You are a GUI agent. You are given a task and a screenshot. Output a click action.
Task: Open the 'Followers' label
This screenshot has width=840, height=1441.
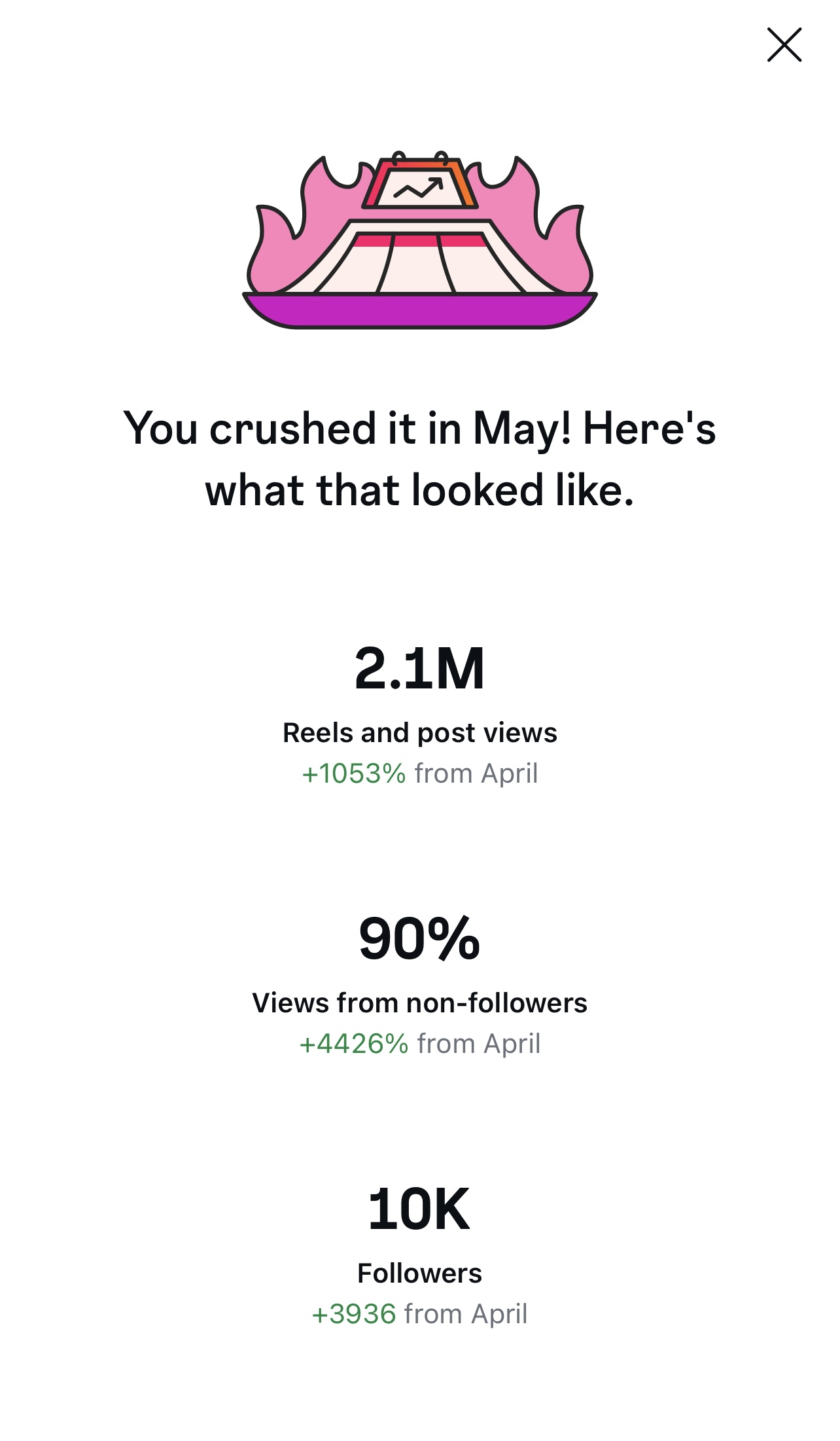click(x=419, y=1273)
